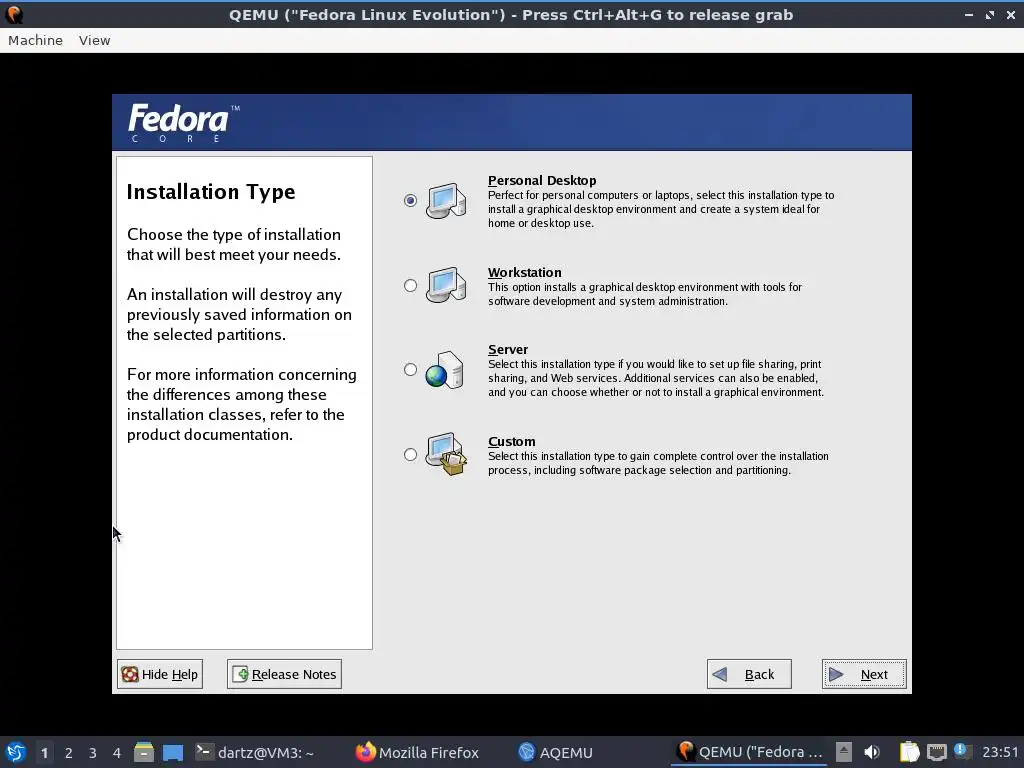Click the network monitor tray icon
Screen dimensions: 1024x768
[936, 752]
